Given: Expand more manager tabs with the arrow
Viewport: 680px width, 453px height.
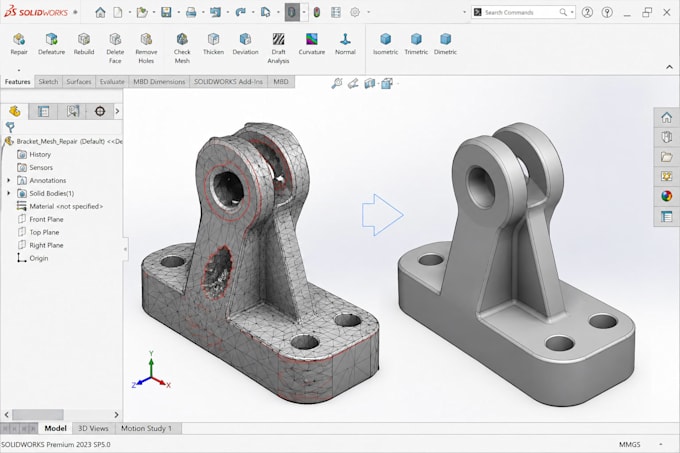Looking at the screenshot, I should click(x=117, y=111).
